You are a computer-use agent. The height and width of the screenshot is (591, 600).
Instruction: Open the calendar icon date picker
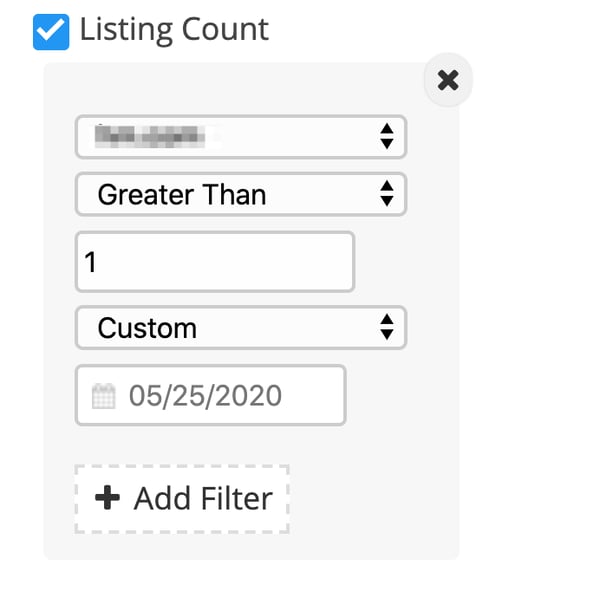pyautogui.click(x=103, y=396)
